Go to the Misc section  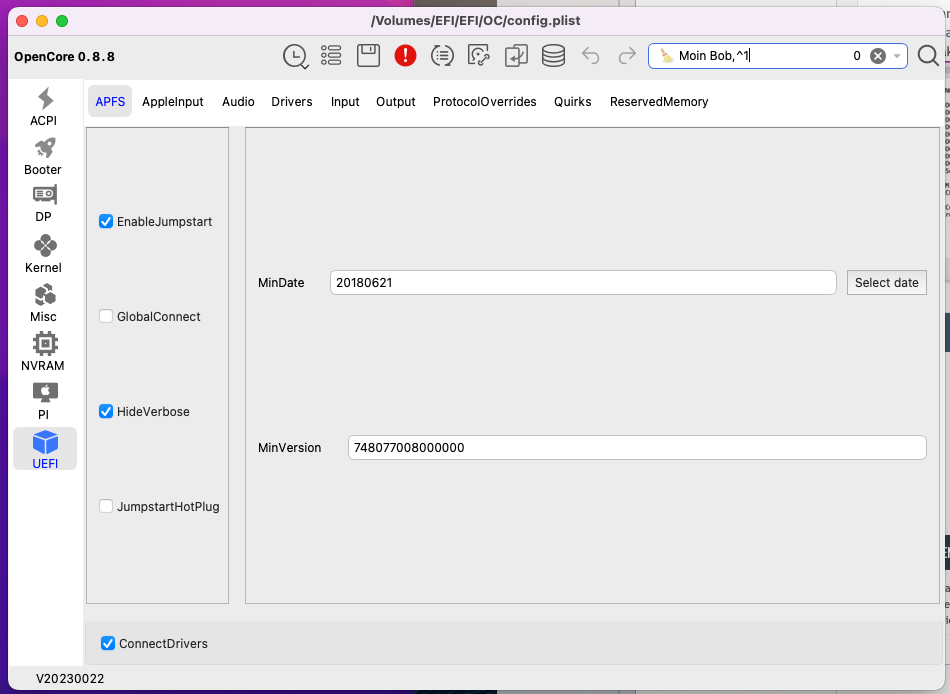(x=44, y=303)
